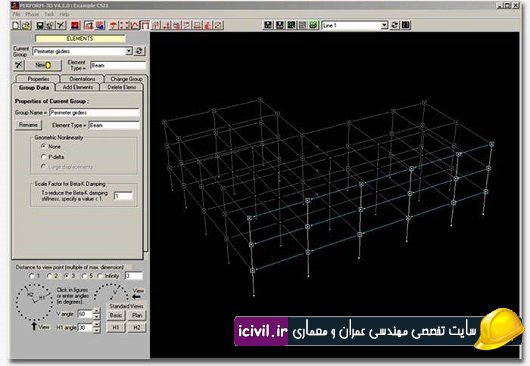Click the red-and-blue phase icon in toolbar

pyautogui.click(x=100, y=25)
